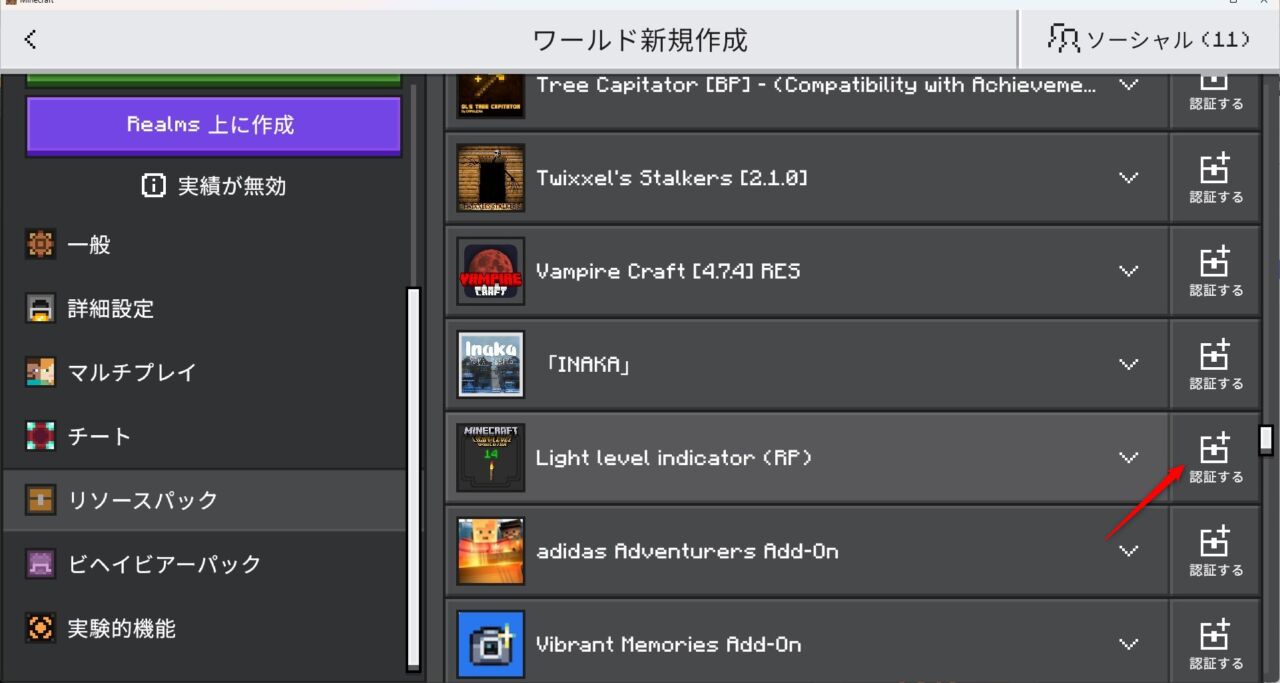Activate 「INAKA」 pack with 認証する
The height and width of the screenshot is (683, 1280).
pyautogui.click(x=1215, y=364)
